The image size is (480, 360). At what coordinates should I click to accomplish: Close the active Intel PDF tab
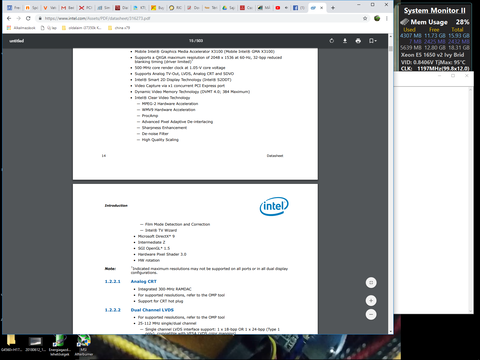tap(322, 8)
